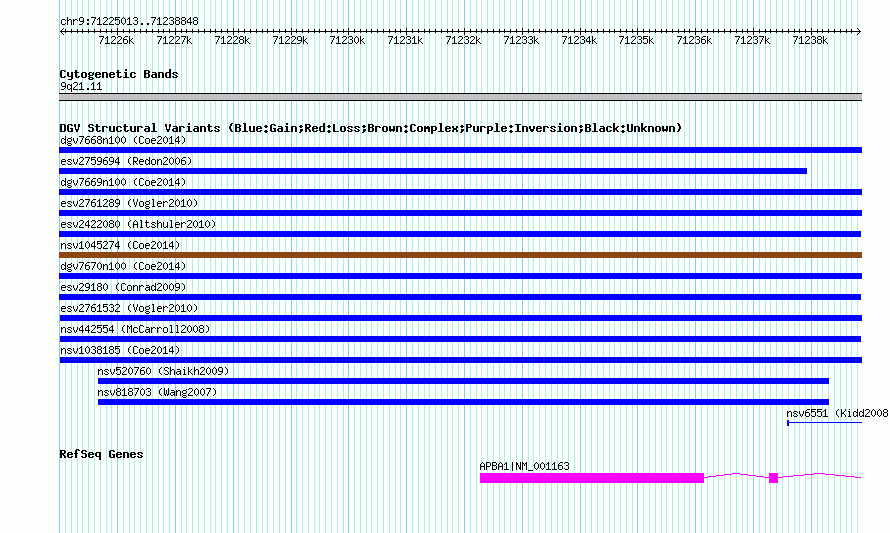The width and height of the screenshot is (890, 533).
Task: Open the dgv7669n100 (Coe2014) variant label
Action: [123, 182]
